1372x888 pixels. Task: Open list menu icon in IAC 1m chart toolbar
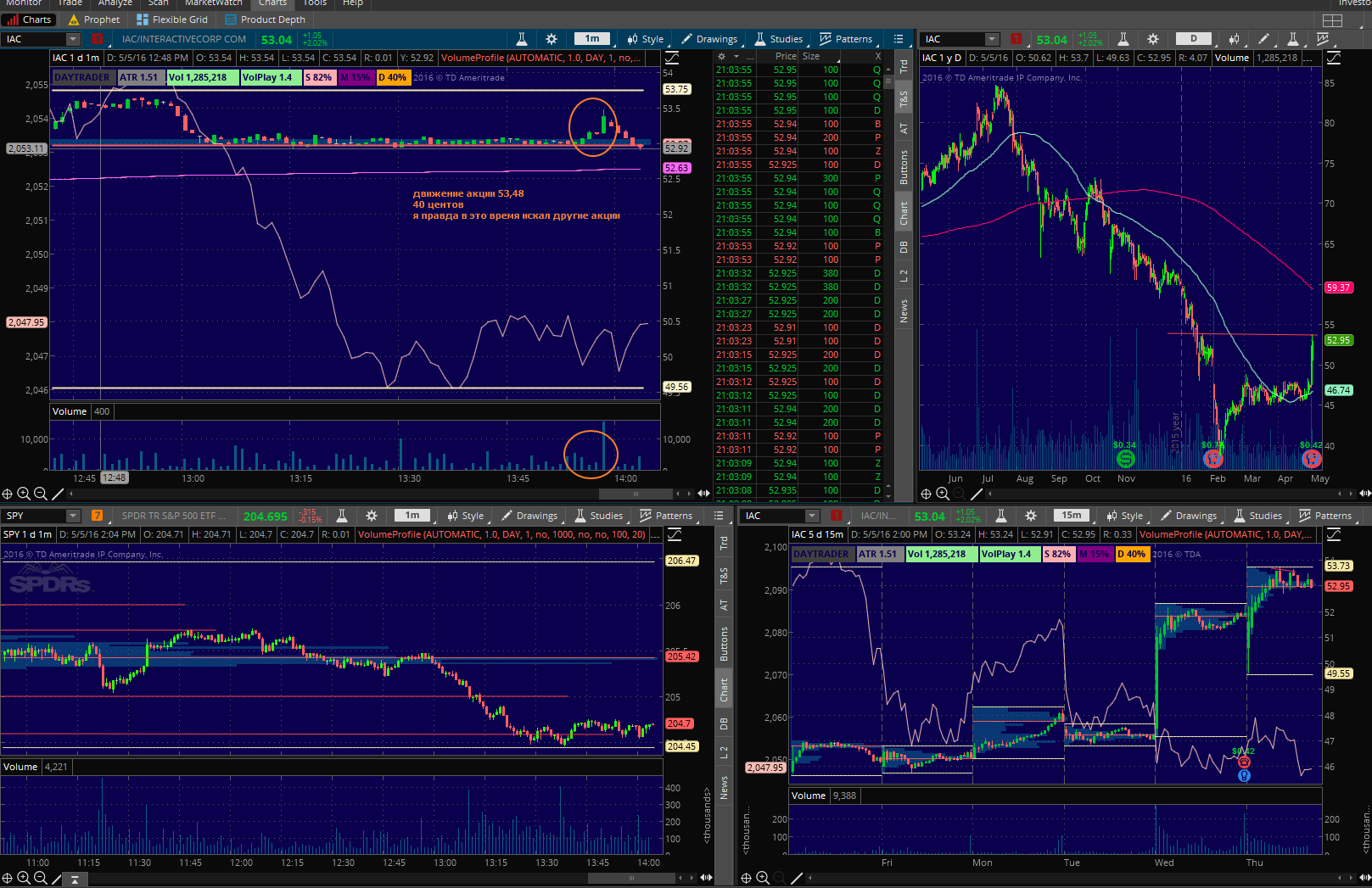click(899, 39)
